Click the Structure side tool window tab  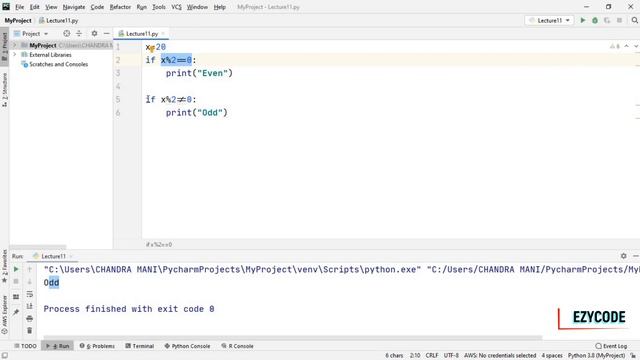point(4,90)
